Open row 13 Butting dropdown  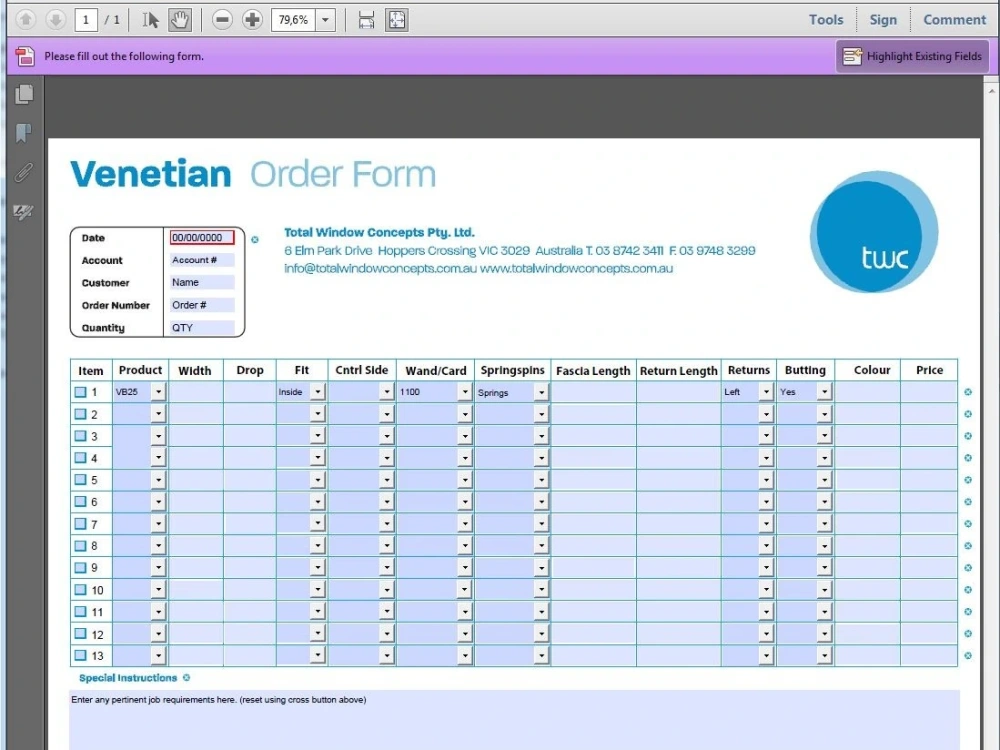point(825,655)
